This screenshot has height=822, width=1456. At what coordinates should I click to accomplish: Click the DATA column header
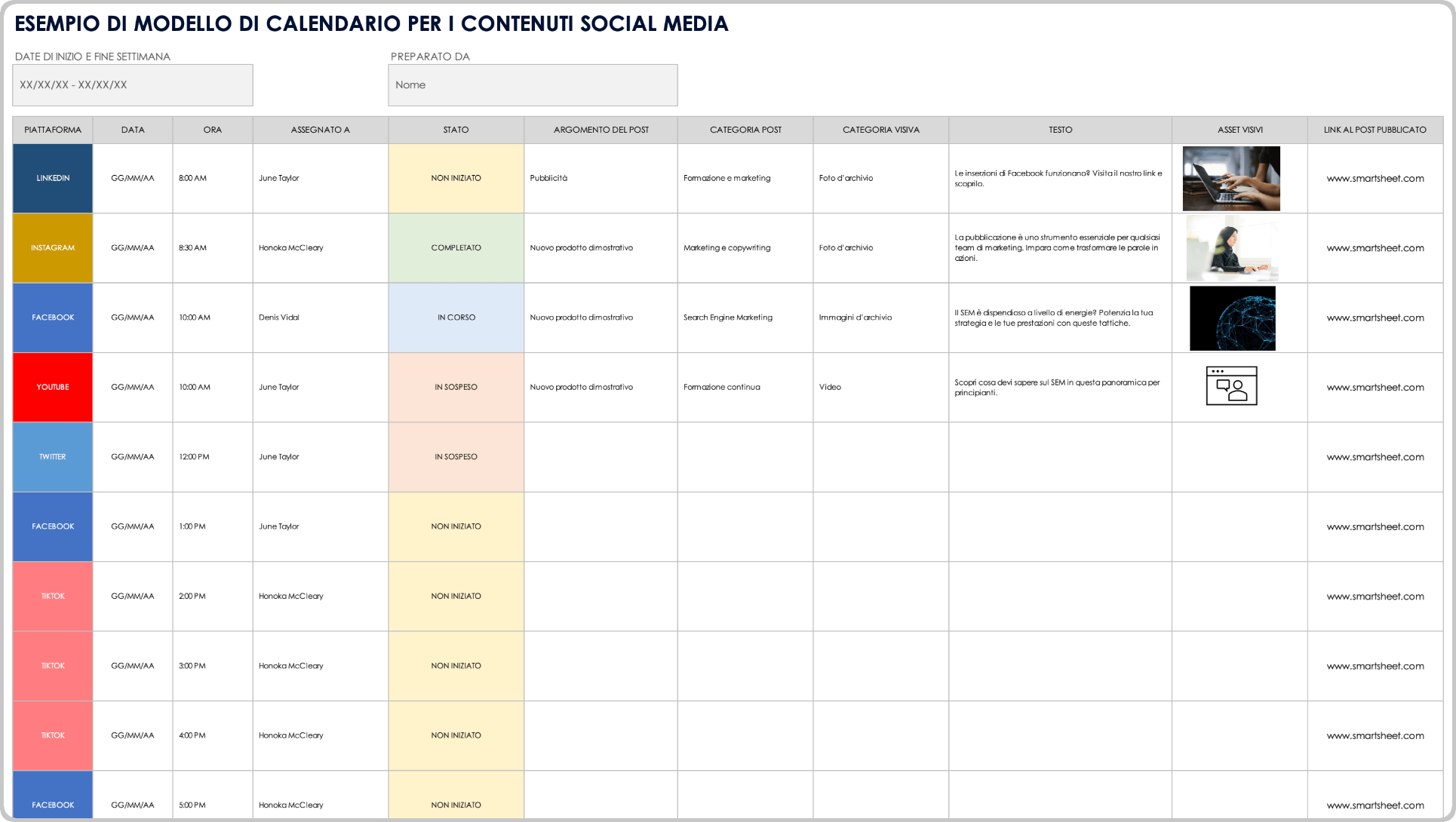133,130
